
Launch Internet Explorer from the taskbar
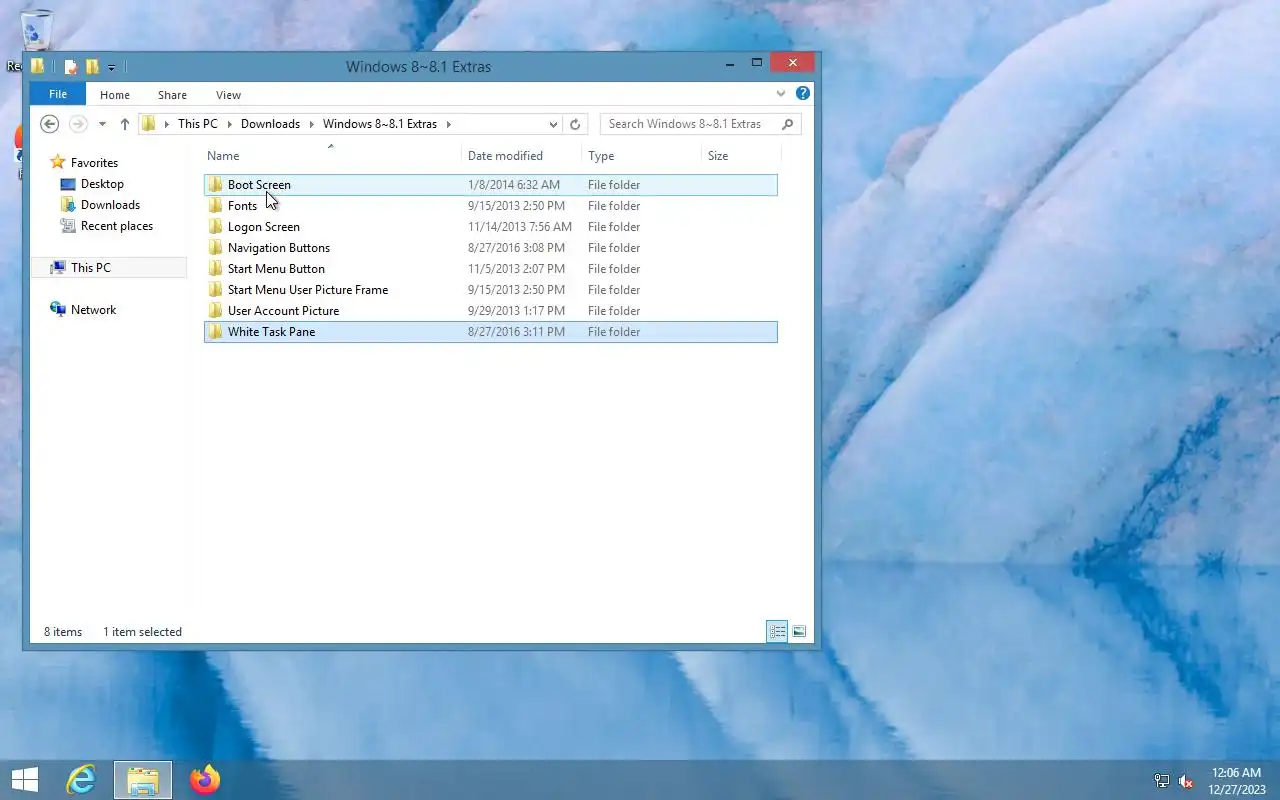point(80,779)
